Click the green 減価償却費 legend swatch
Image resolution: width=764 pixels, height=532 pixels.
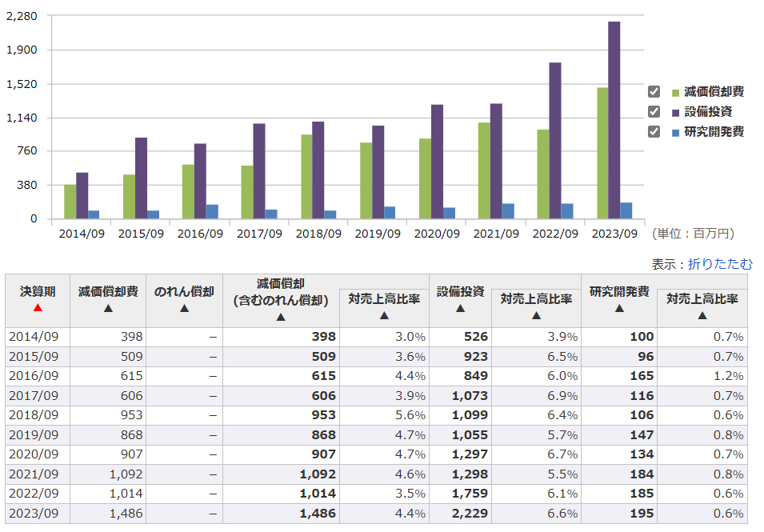(x=676, y=91)
